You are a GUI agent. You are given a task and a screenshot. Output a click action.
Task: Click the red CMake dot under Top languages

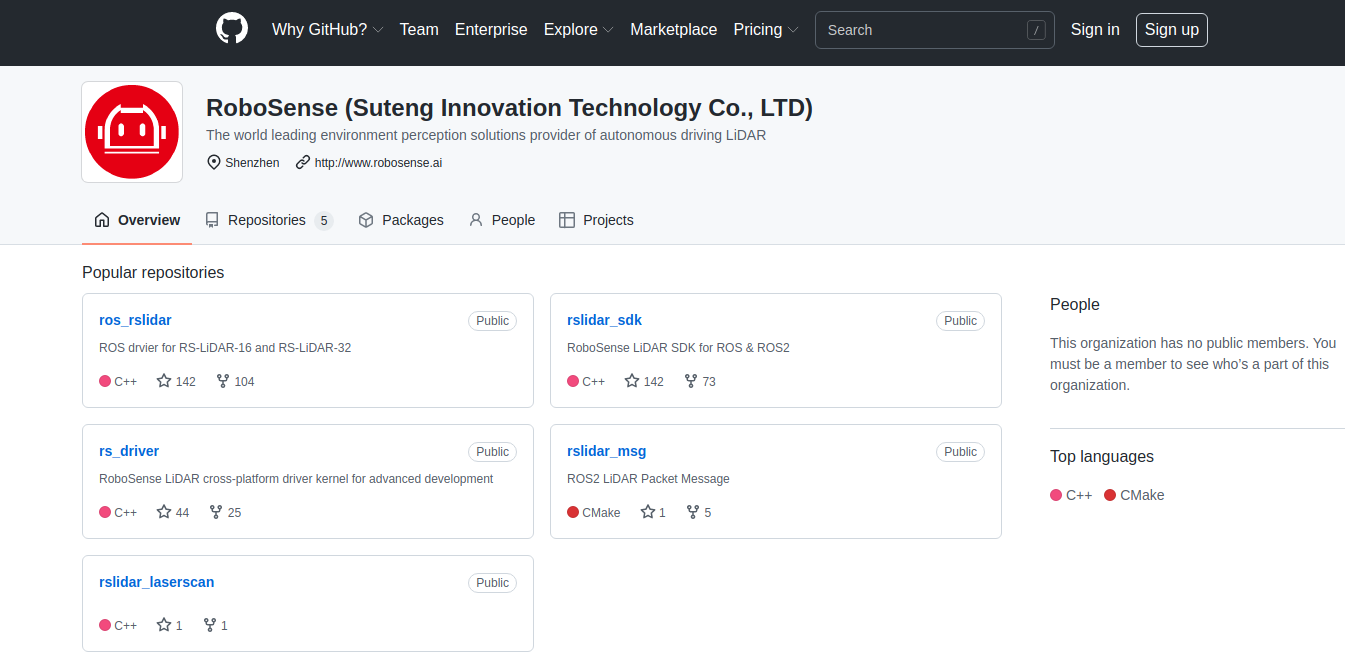pos(1110,495)
